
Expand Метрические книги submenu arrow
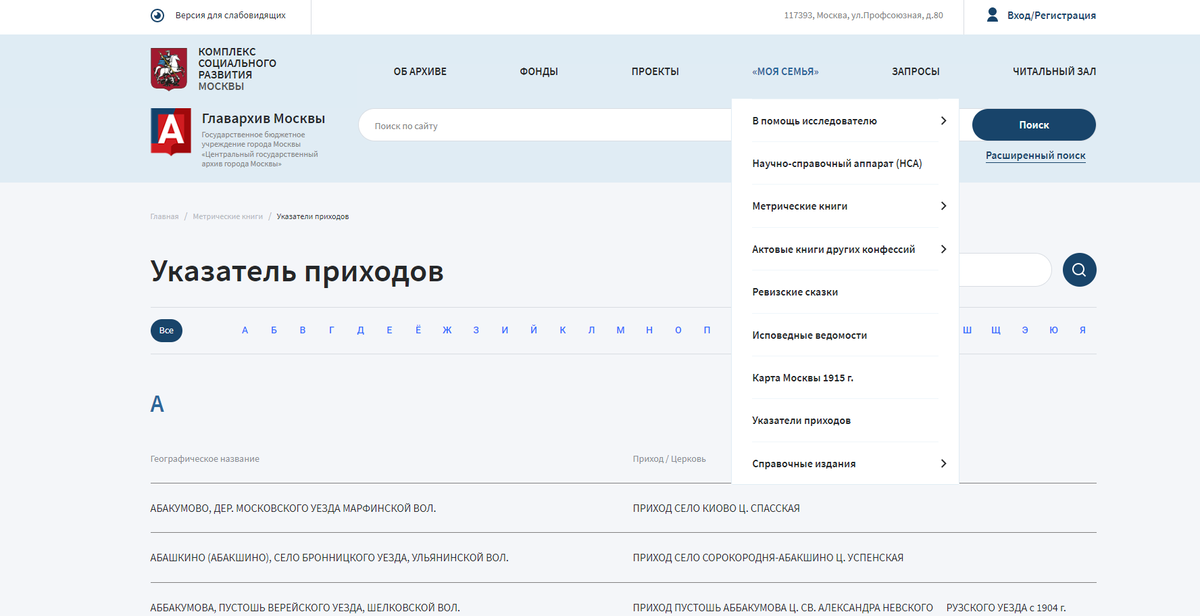point(943,206)
